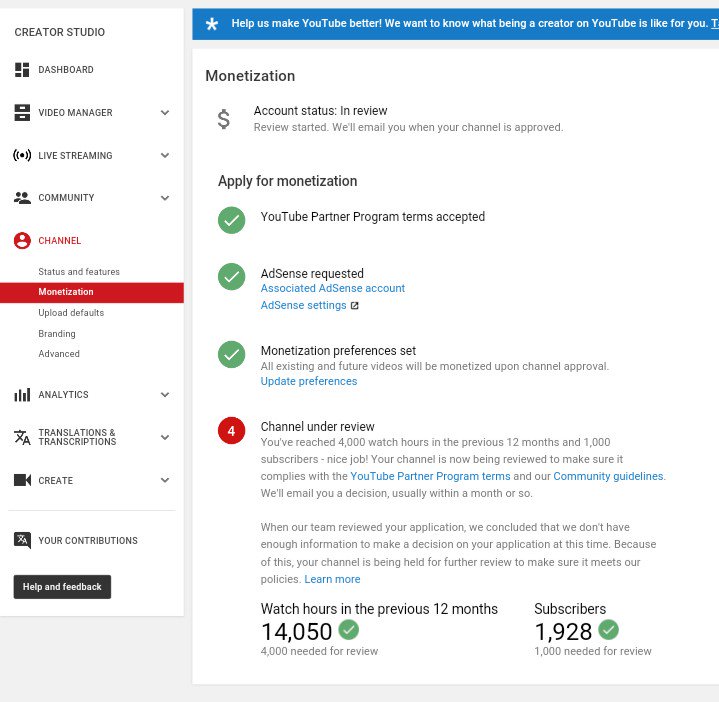This screenshot has height=702, width=719.
Task: Click the '4,000 needed for review' text
Action: click(319, 651)
